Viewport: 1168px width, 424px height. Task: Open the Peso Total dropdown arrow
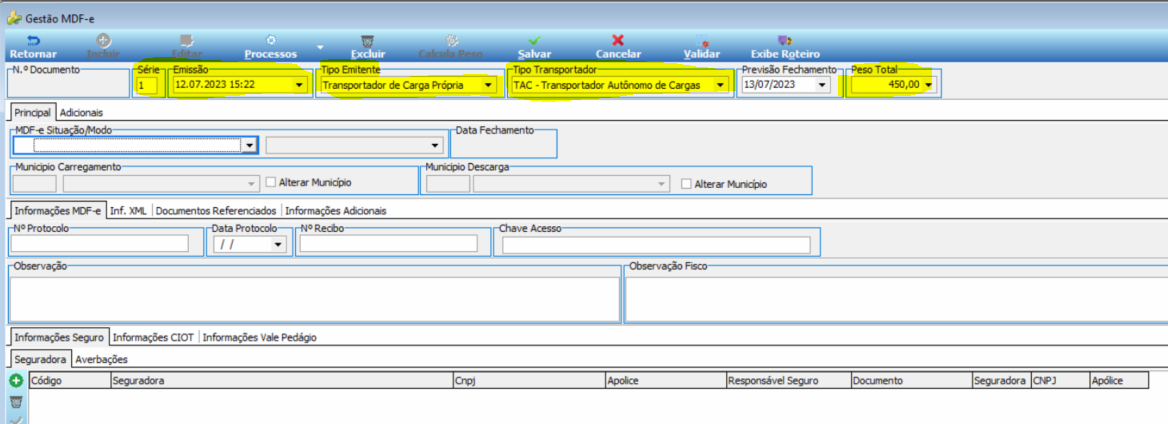(928, 85)
